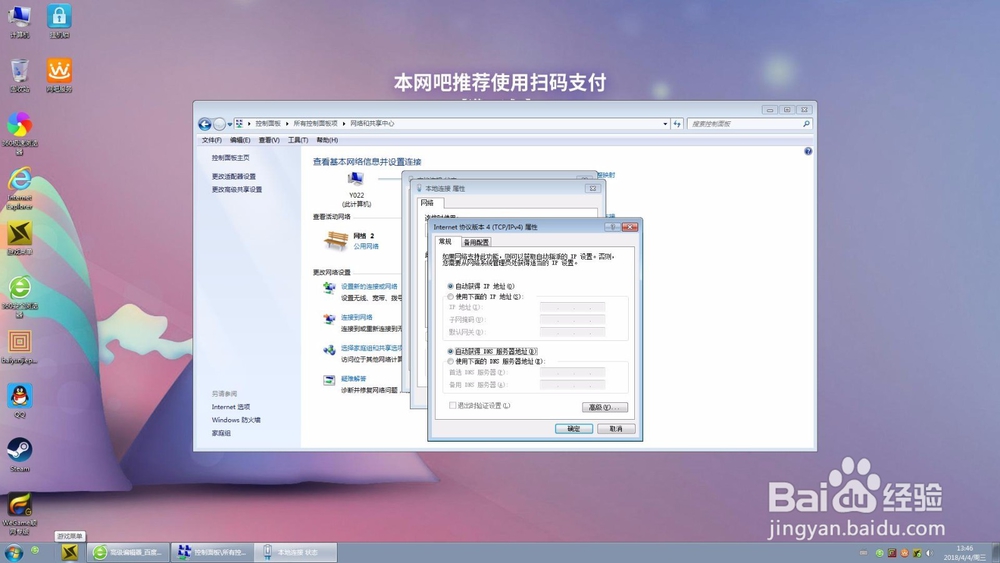Click the bench public network icon
The image size is (1000, 563).
tap(336, 240)
